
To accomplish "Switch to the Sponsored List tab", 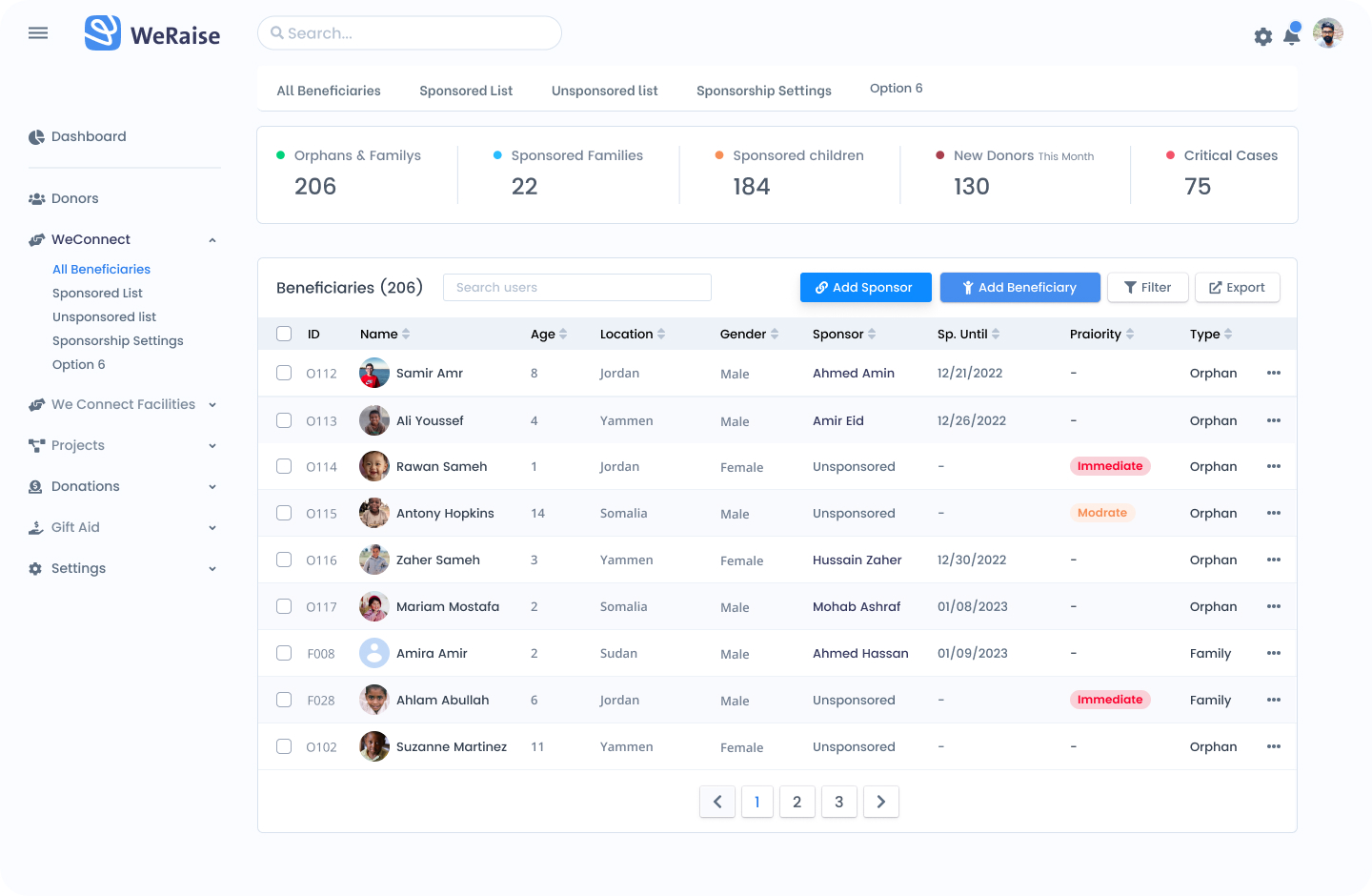I will tap(466, 91).
